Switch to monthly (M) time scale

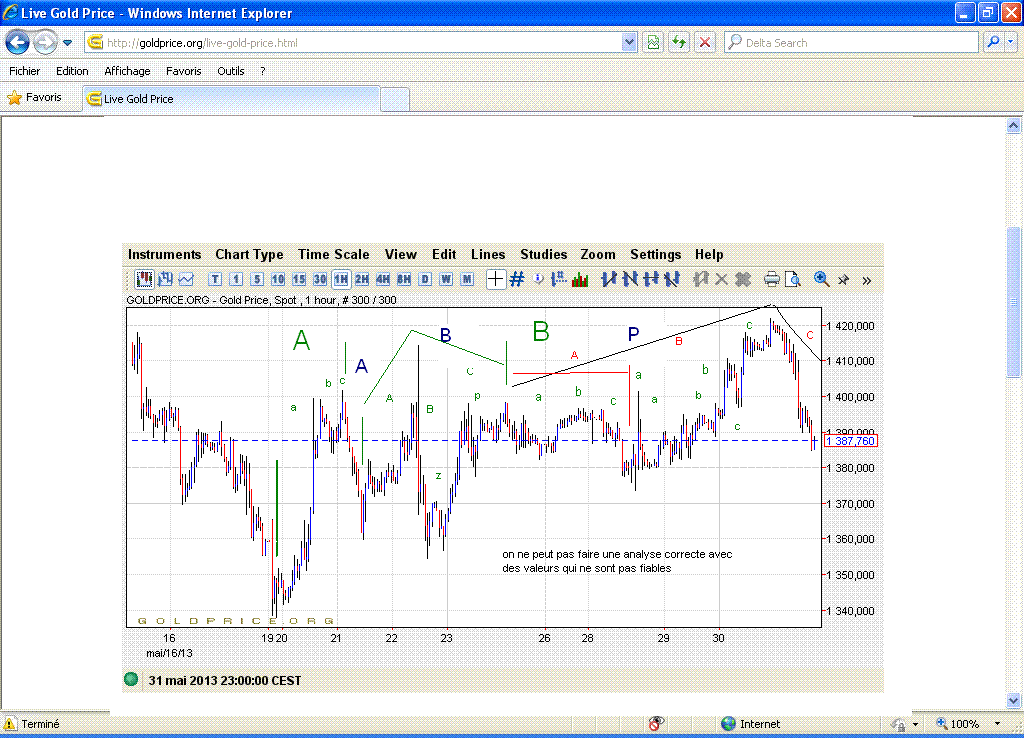pos(467,280)
